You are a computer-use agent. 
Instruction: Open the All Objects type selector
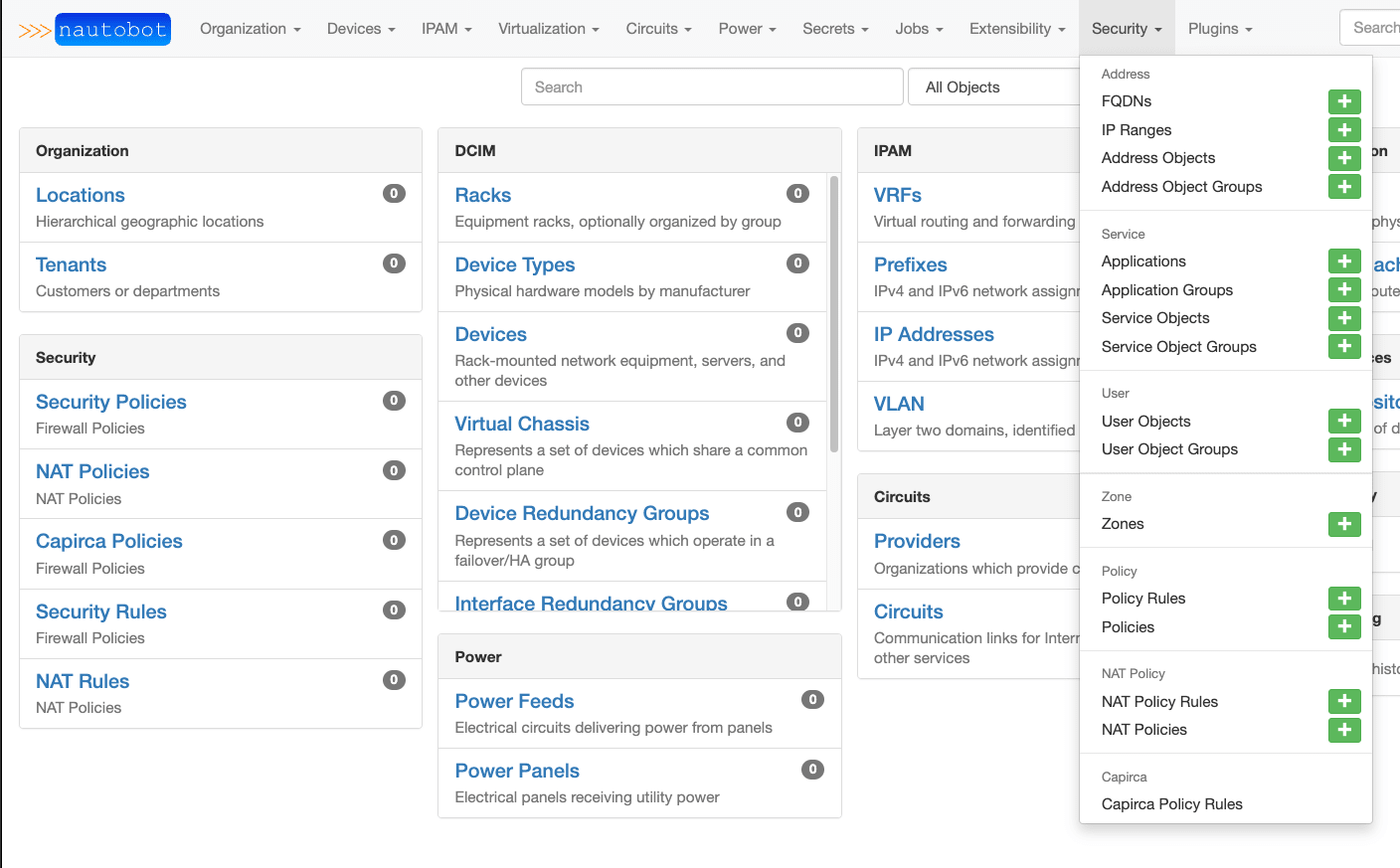(x=994, y=87)
